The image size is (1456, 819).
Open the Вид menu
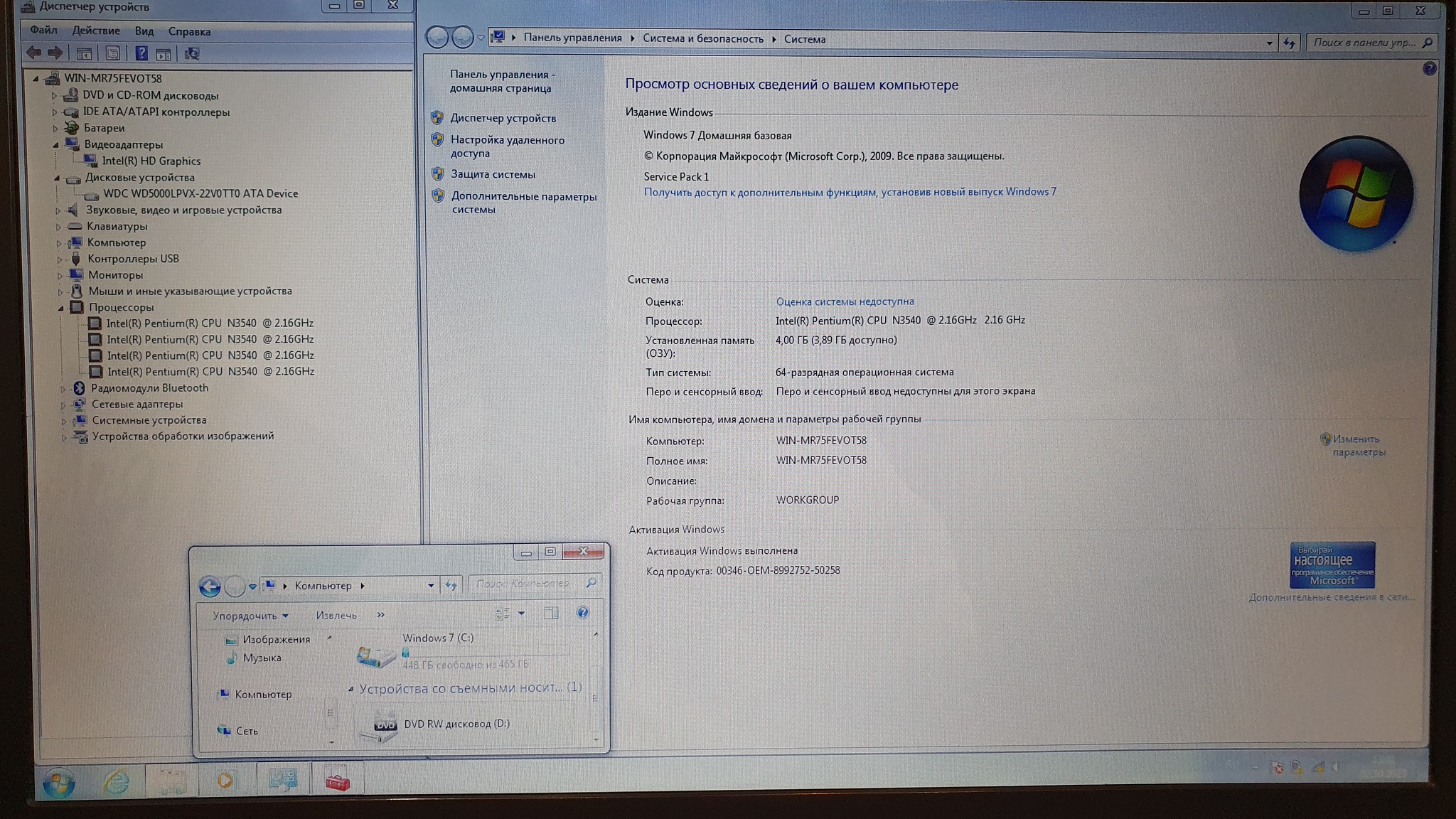click(x=144, y=31)
